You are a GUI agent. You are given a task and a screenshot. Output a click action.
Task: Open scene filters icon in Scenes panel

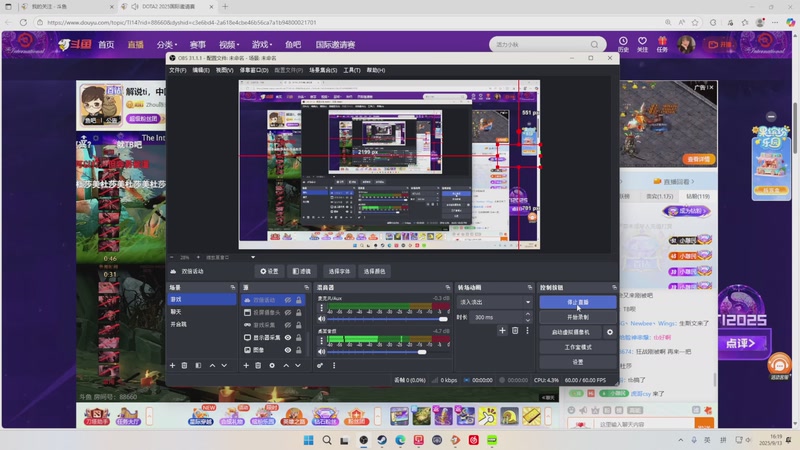198,365
